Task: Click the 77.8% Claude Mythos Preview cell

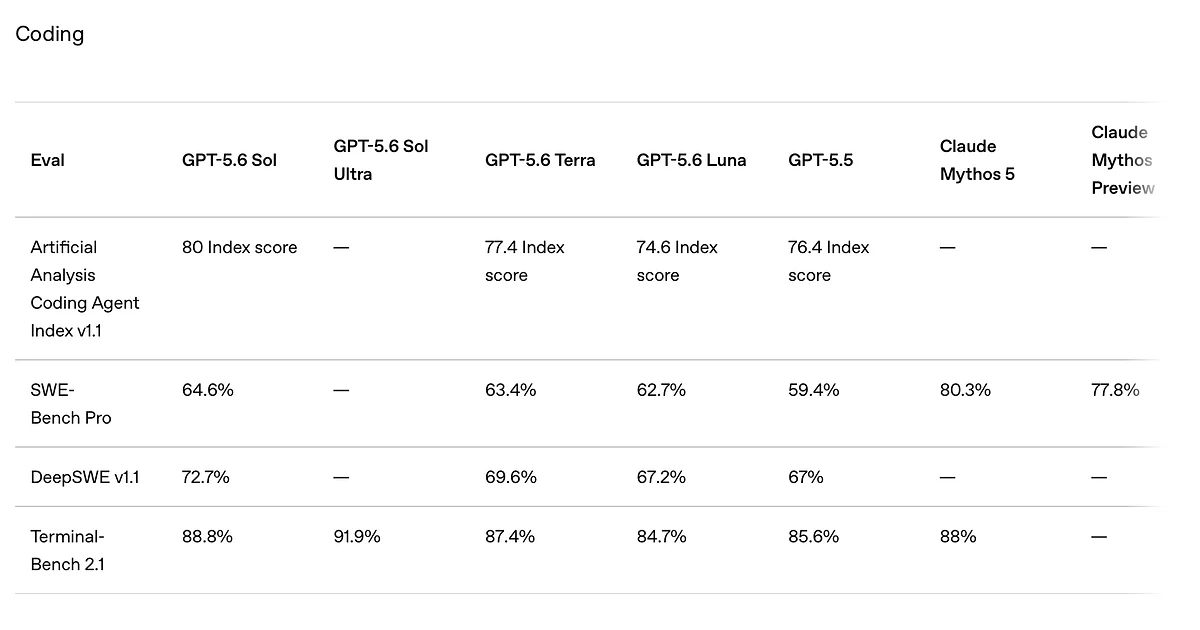Action: (1115, 390)
